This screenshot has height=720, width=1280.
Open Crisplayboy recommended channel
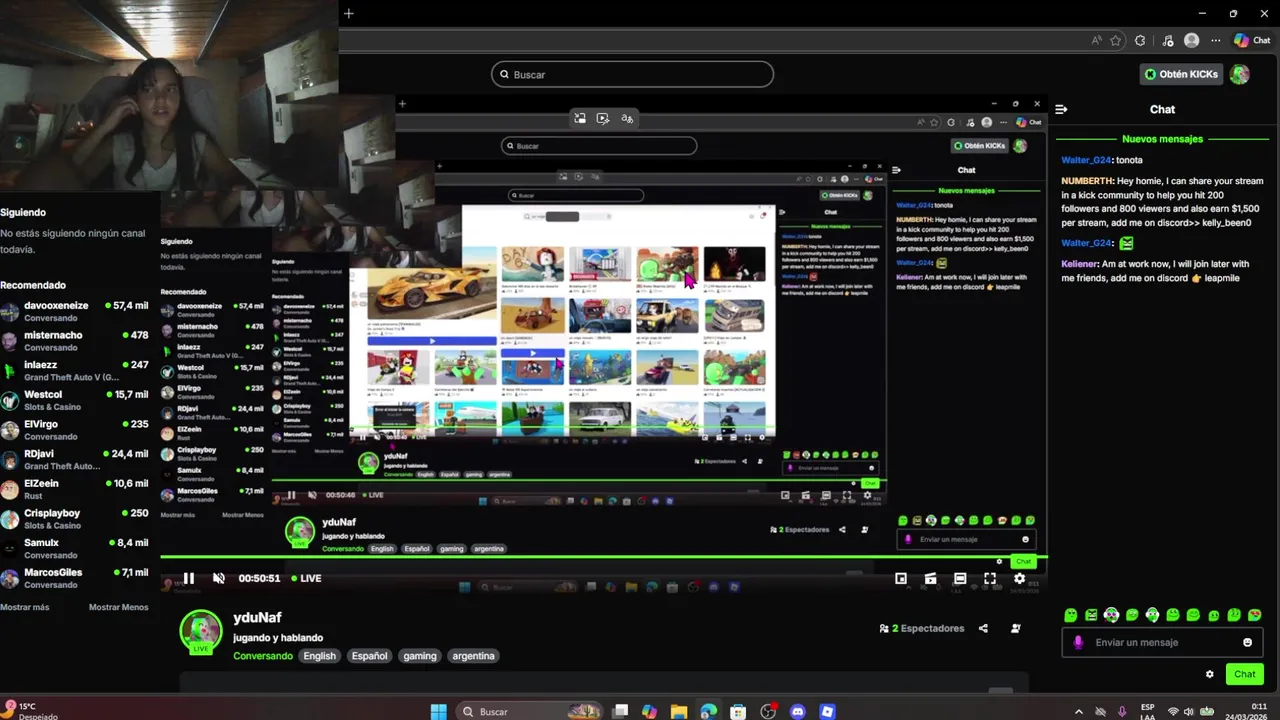pos(75,519)
